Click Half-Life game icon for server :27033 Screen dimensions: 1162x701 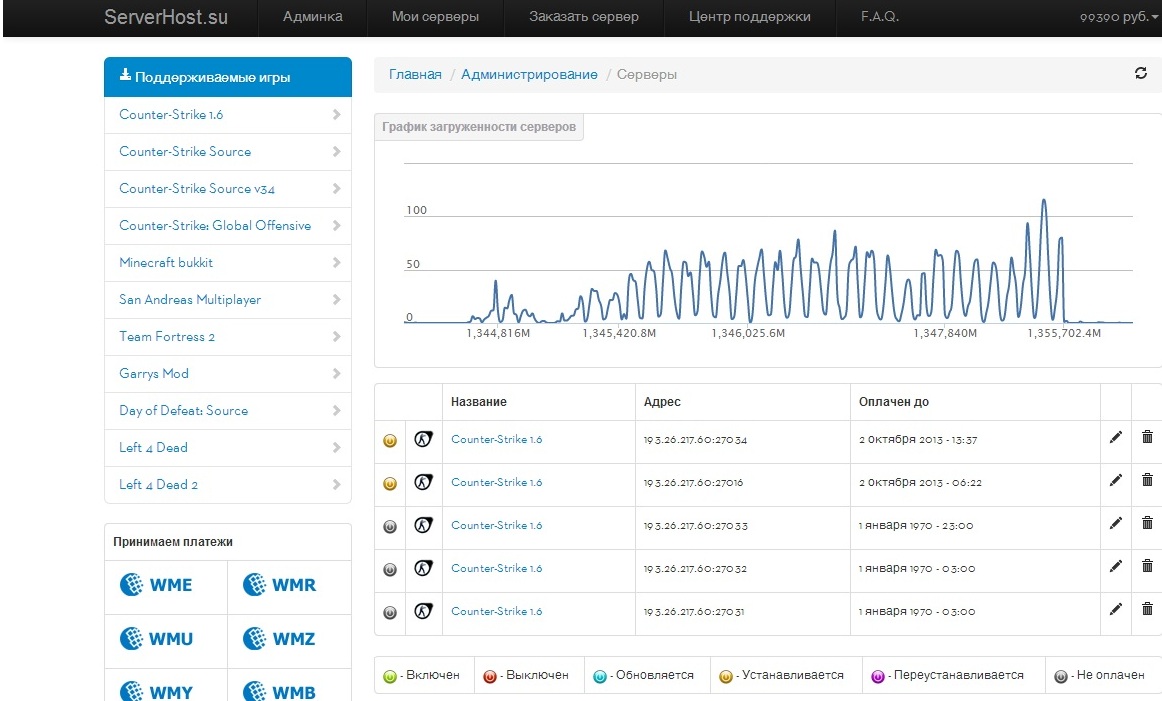(423, 525)
